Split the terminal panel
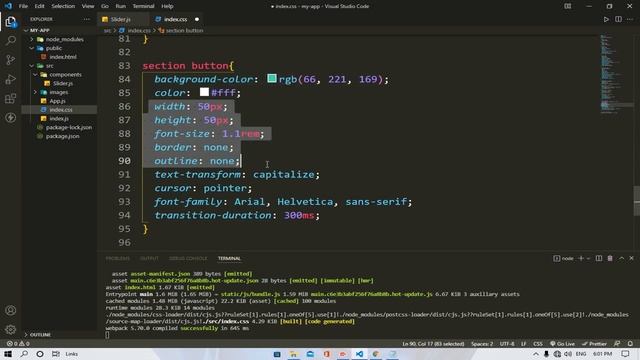Image resolution: width=640 pixels, height=360 pixels. tap(599, 258)
